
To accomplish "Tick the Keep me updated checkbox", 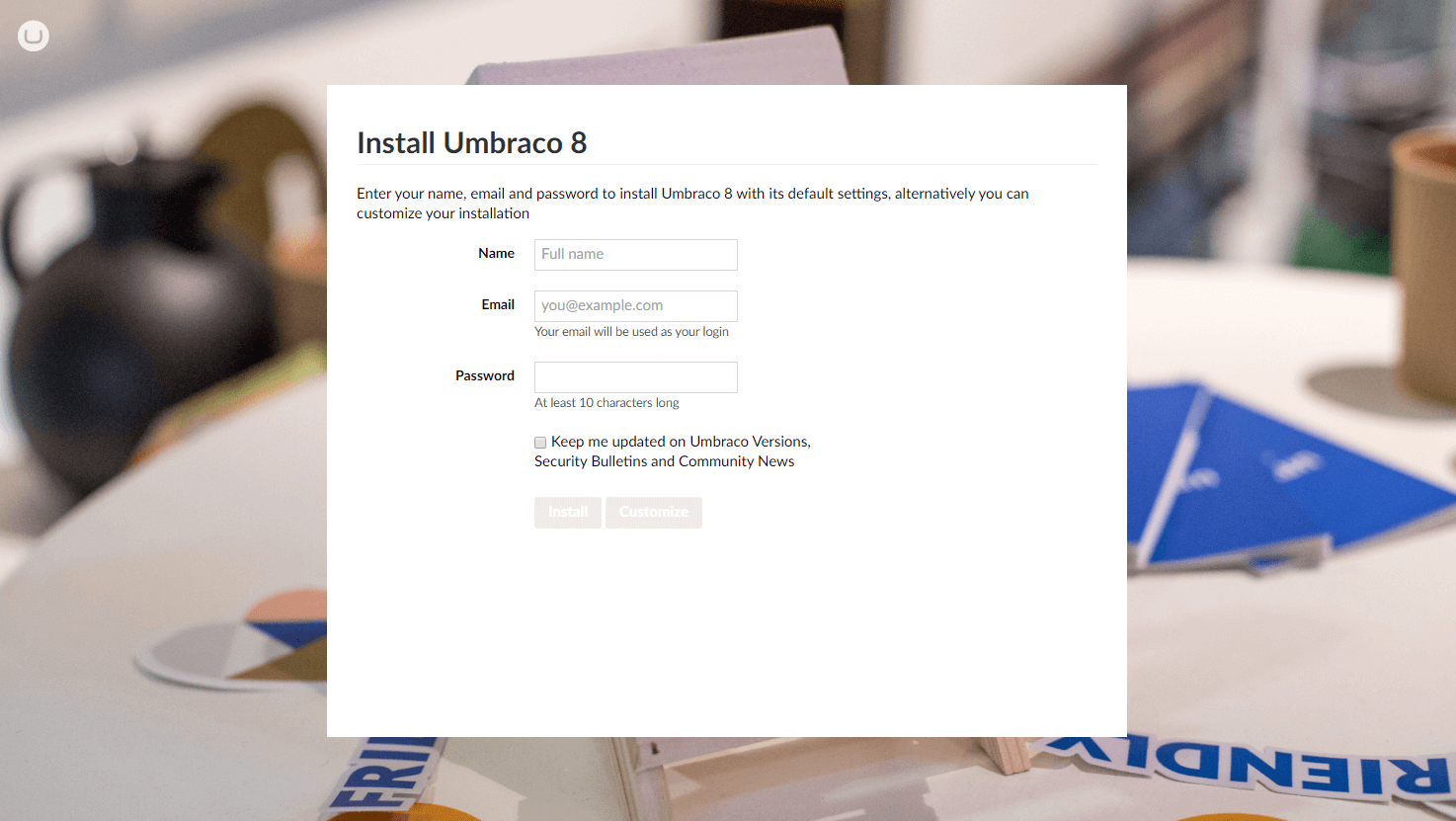I will (x=540, y=443).
